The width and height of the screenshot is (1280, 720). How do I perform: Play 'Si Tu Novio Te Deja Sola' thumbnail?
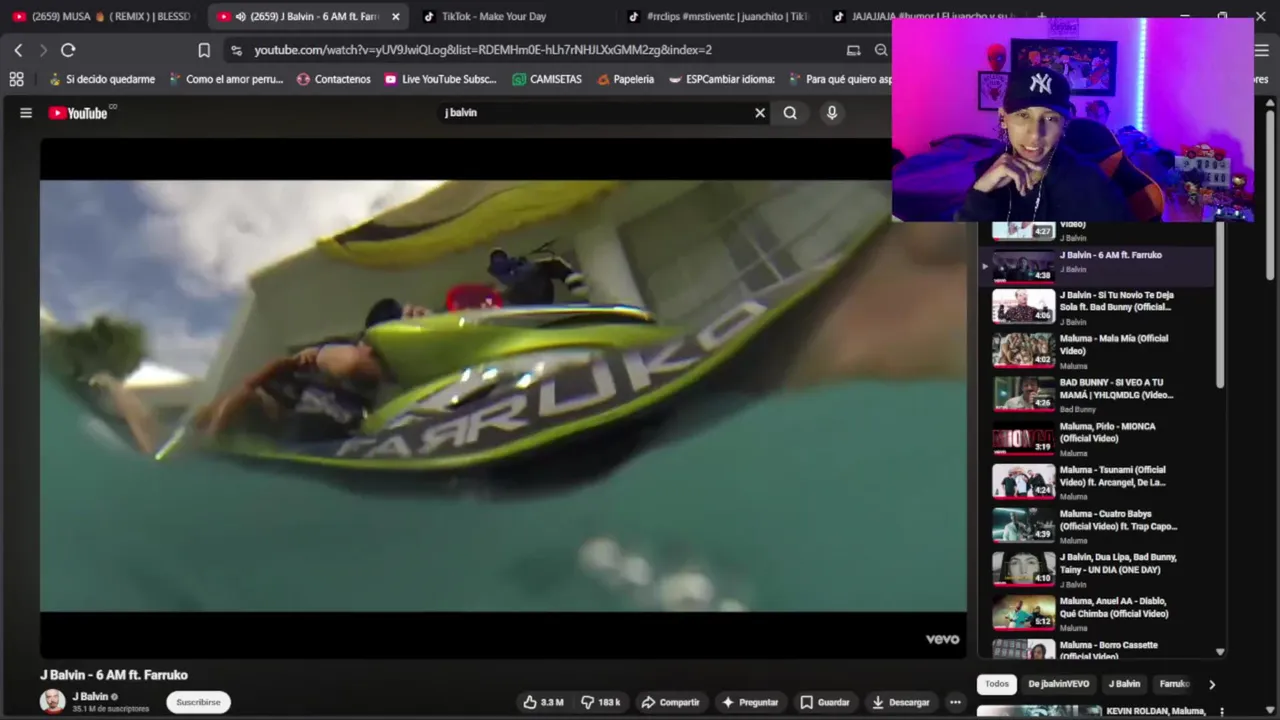[x=1023, y=306]
